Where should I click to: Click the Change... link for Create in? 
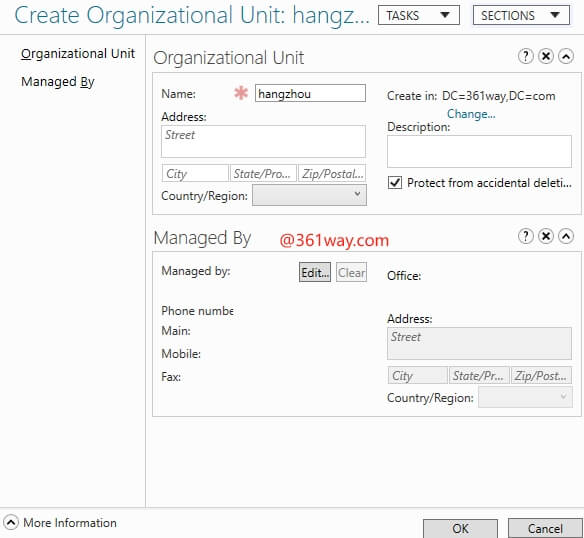click(x=471, y=114)
